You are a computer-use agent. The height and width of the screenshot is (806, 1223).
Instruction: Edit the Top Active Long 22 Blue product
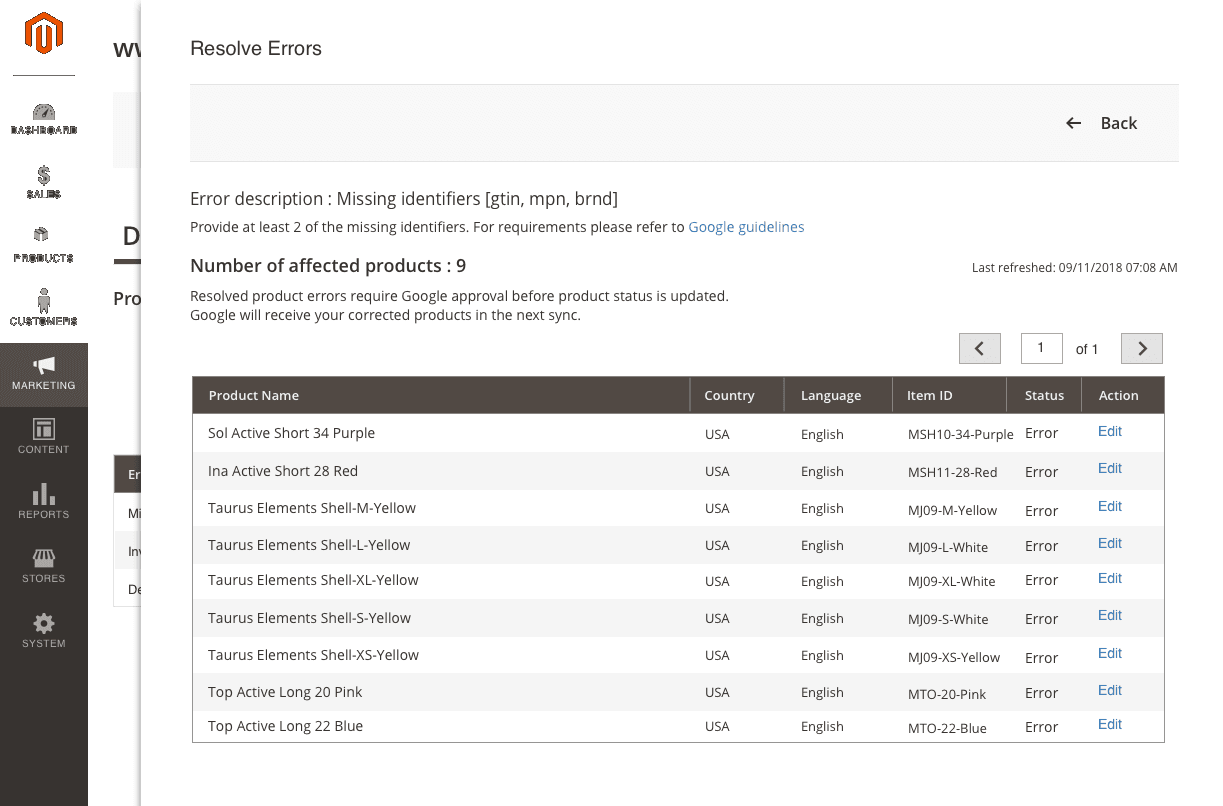1109,725
